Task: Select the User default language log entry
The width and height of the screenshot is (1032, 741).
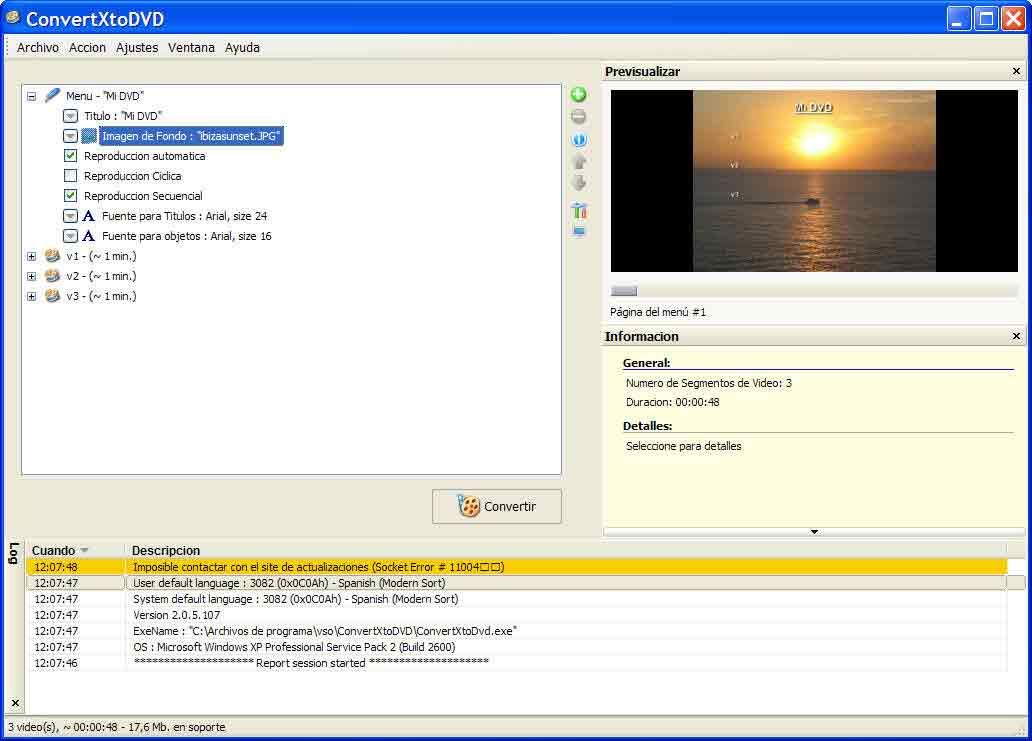Action: pyautogui.click(x=517, y=583)
